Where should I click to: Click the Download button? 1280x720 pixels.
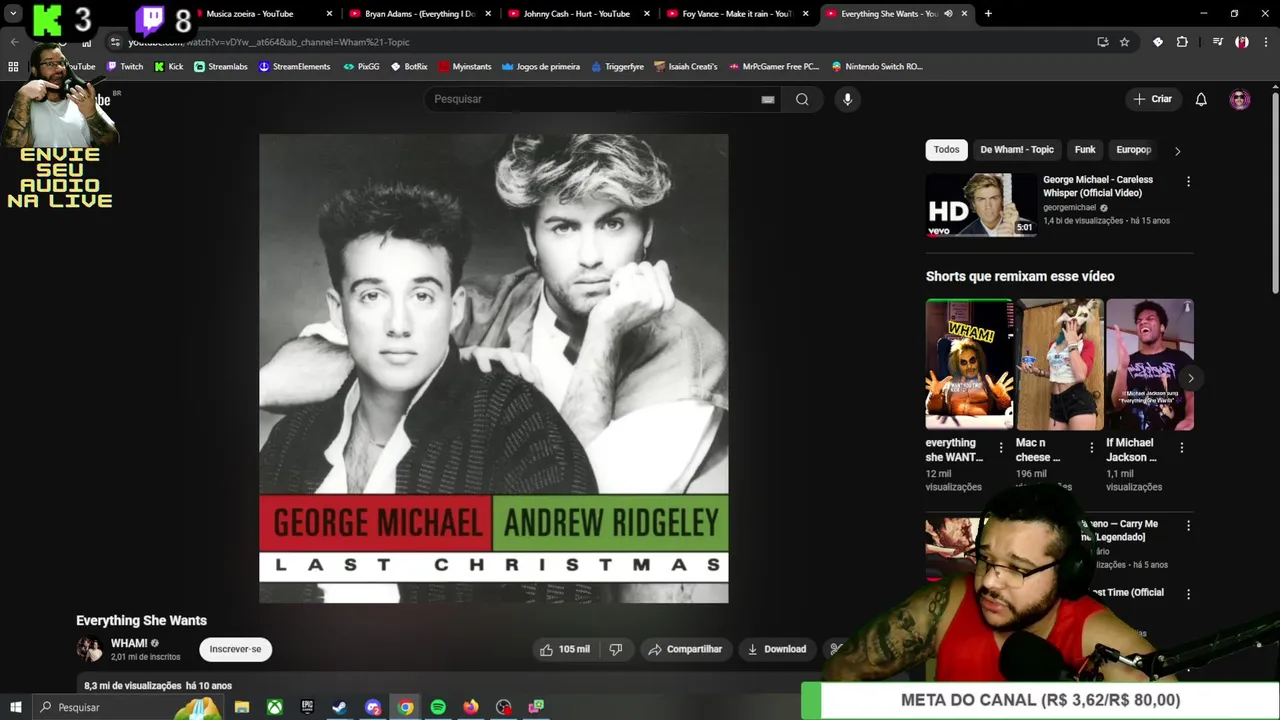point(777,649)
